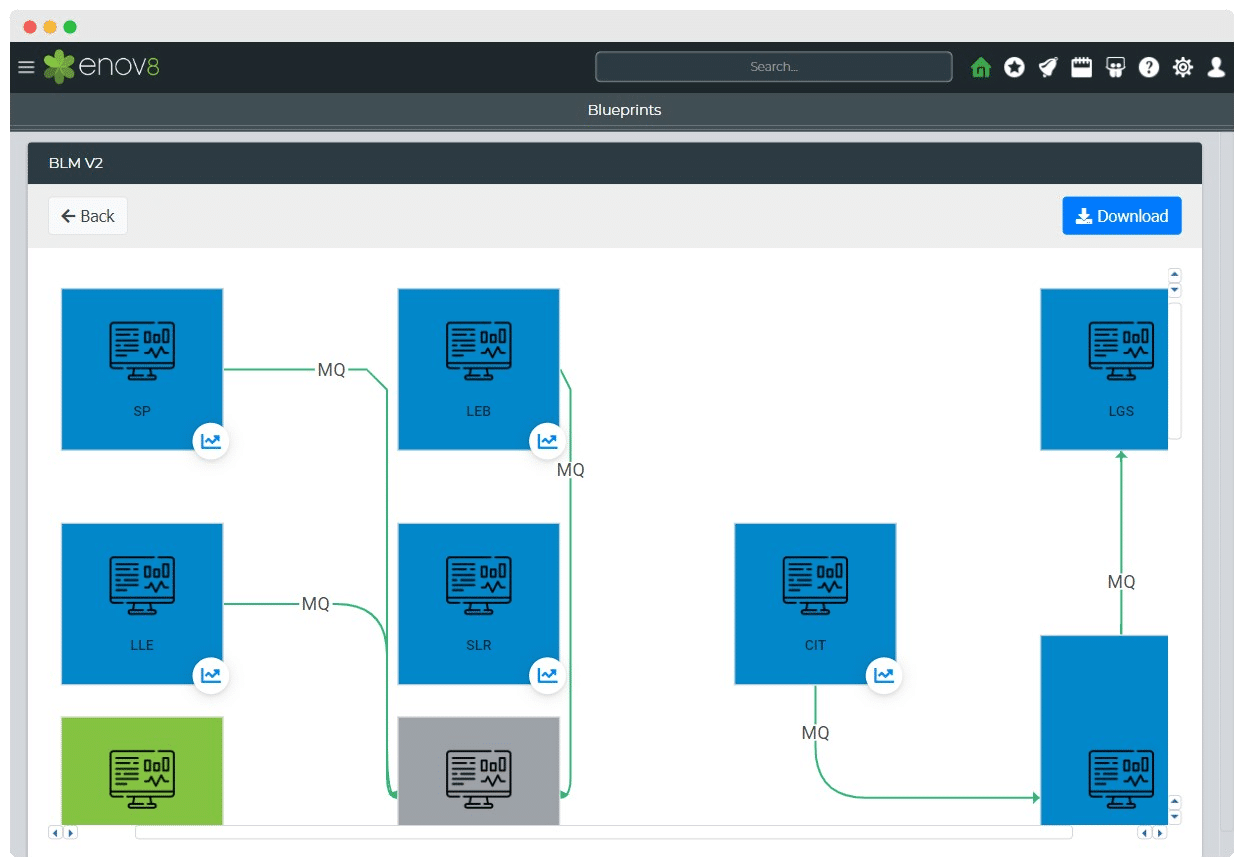Click the Back button
Image resolution: width=1244 pixels, height=867 pixels.
(x=88, y=216)
